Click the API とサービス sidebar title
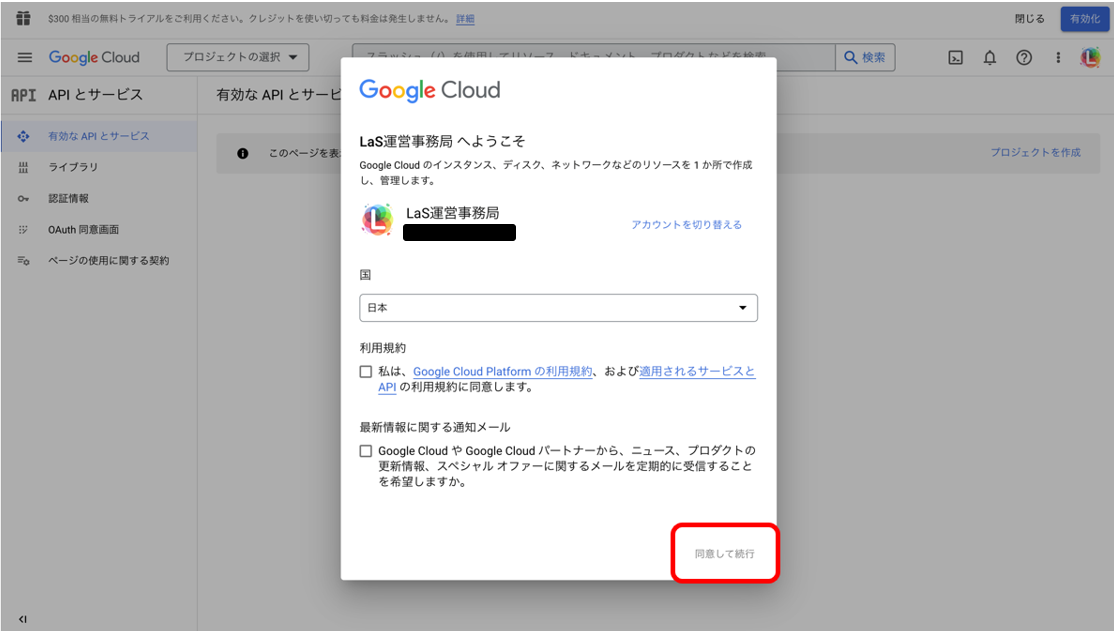 [x=96, y=95]
